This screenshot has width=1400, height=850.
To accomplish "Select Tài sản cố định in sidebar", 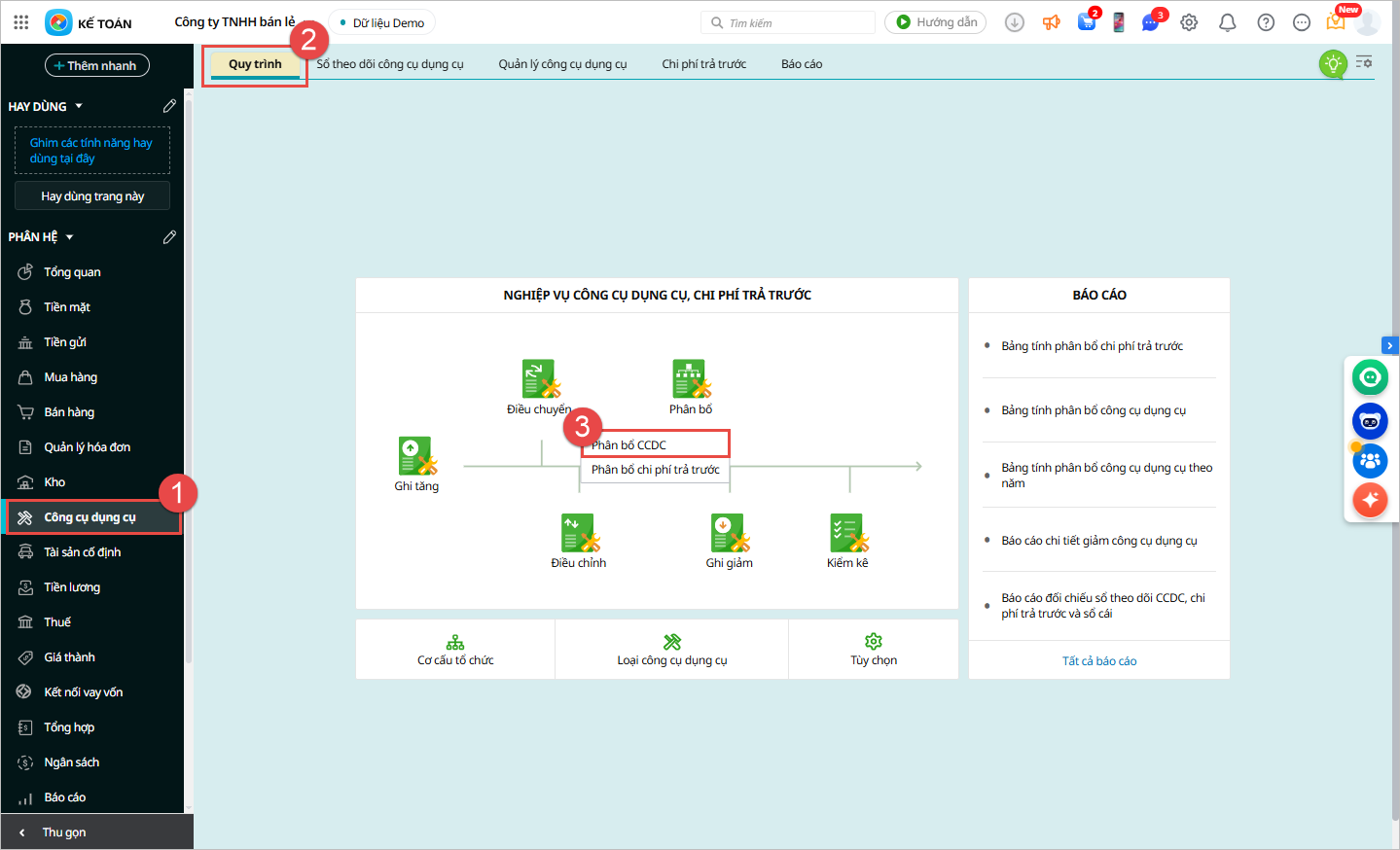I will pos(83,552).
